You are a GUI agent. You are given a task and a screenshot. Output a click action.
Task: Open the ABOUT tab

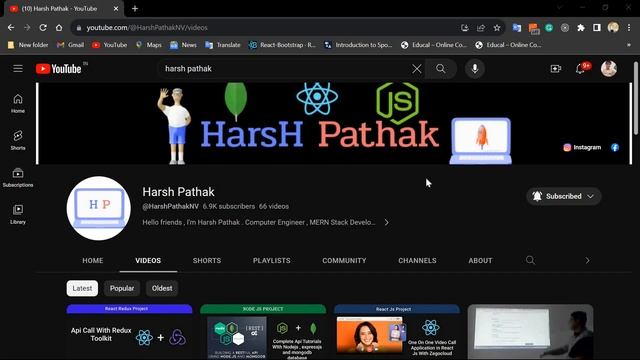click(x=480, y=260)
